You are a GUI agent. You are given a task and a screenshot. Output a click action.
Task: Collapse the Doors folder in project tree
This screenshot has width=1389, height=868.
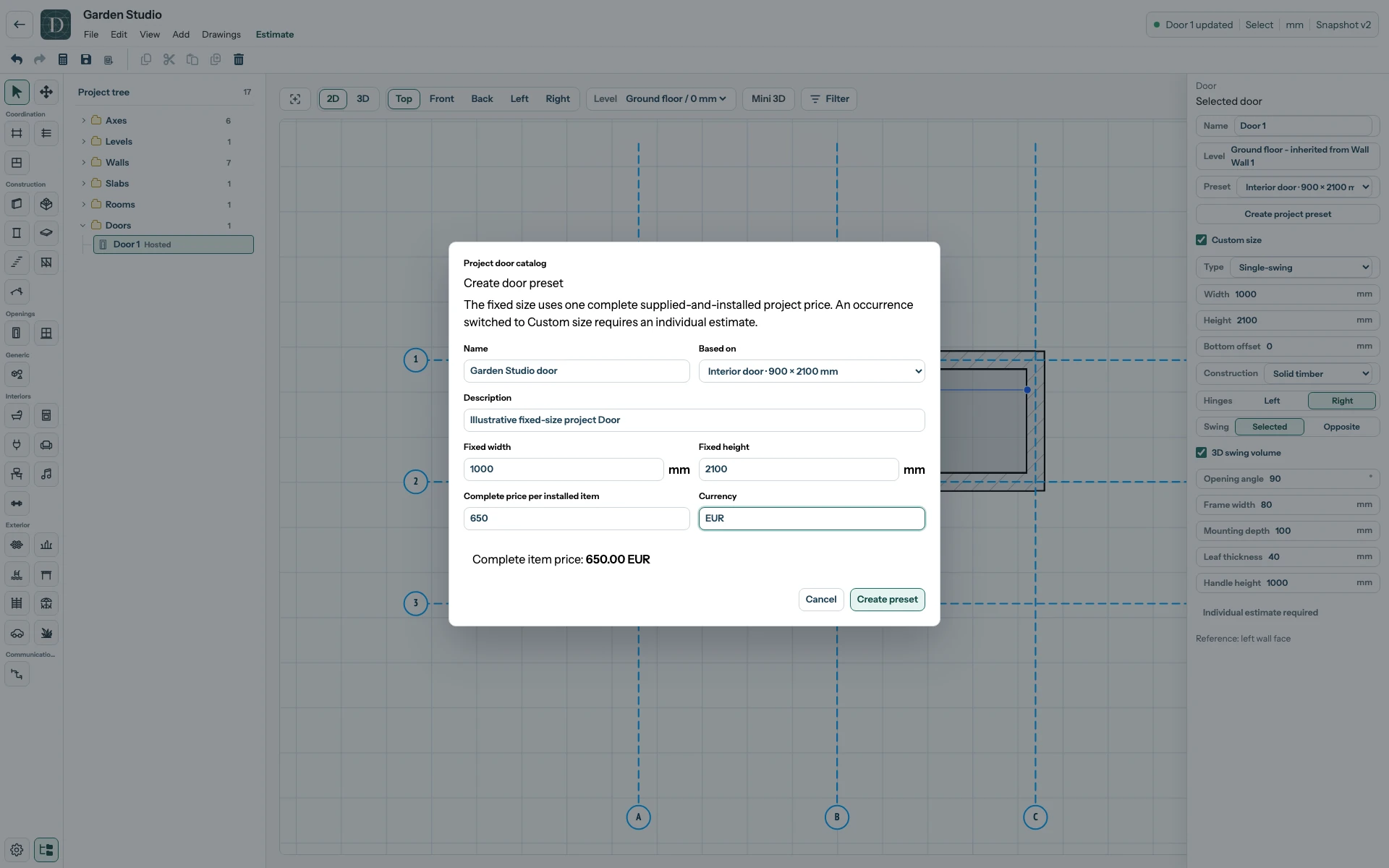tap(83, 226)
